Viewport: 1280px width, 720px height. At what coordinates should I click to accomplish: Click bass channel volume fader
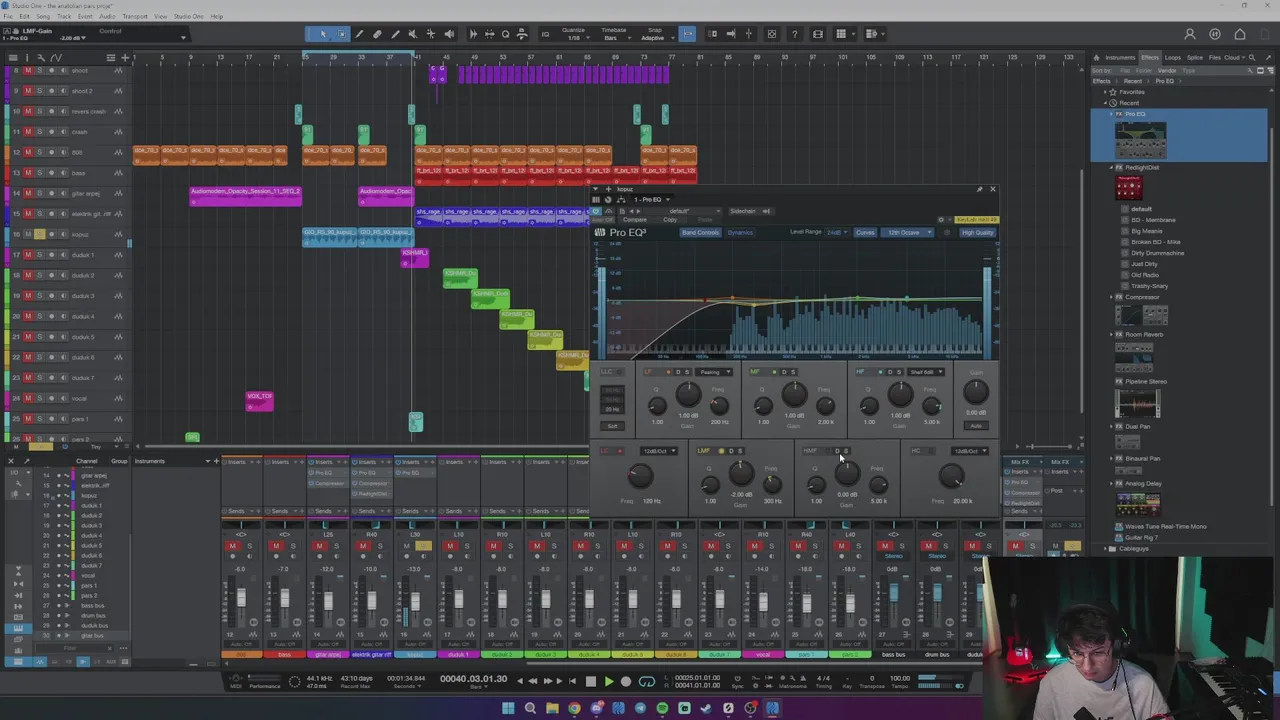[x=284, y=600]
